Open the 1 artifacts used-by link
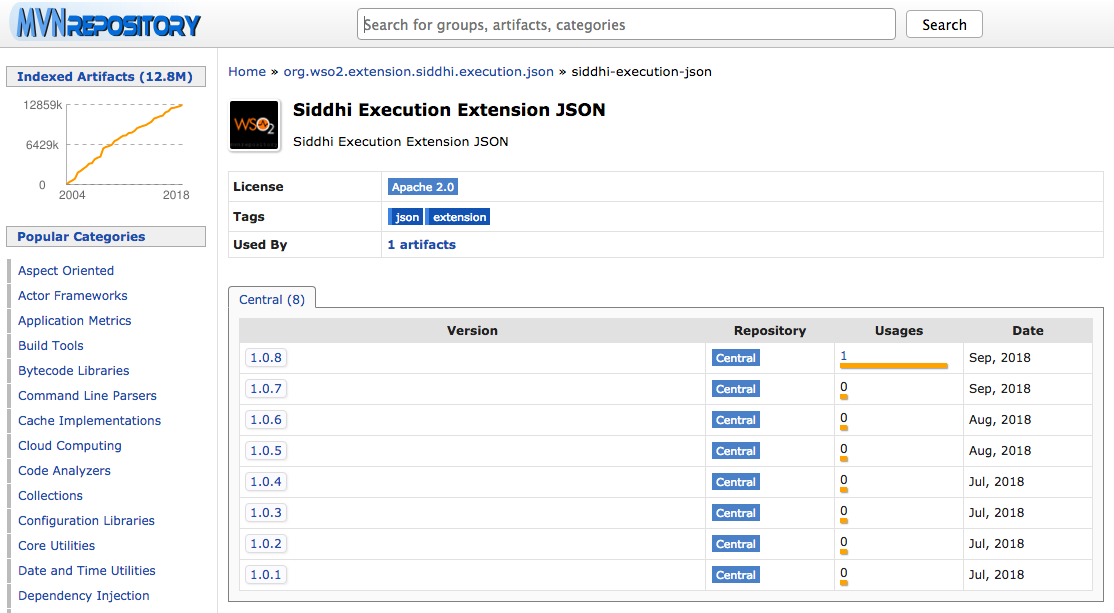 point(421,244)
